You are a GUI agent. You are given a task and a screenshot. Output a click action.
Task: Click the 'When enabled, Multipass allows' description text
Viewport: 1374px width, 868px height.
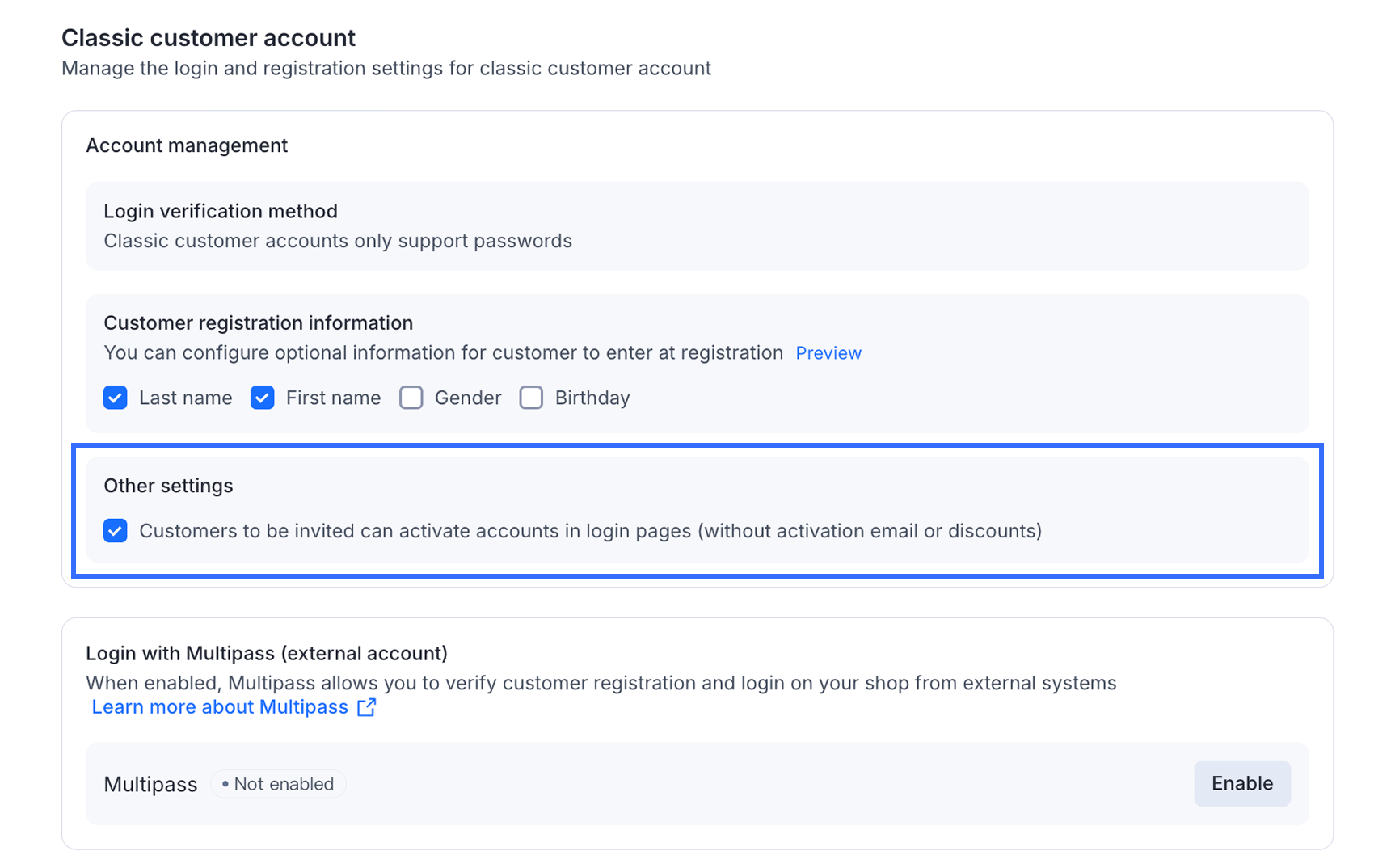[x=601, y=683]
